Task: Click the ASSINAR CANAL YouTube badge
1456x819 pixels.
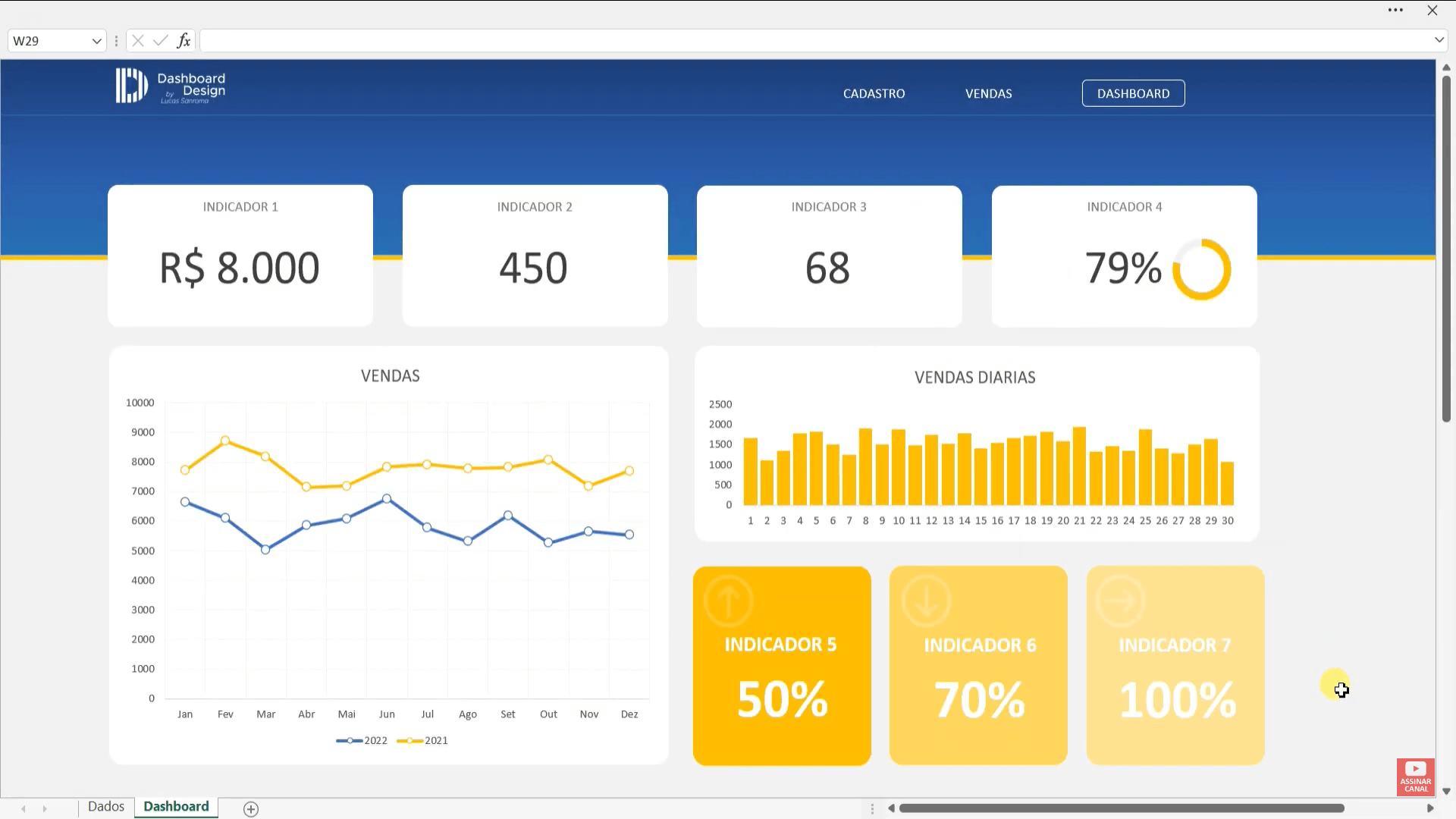Action: point(1414,777)
